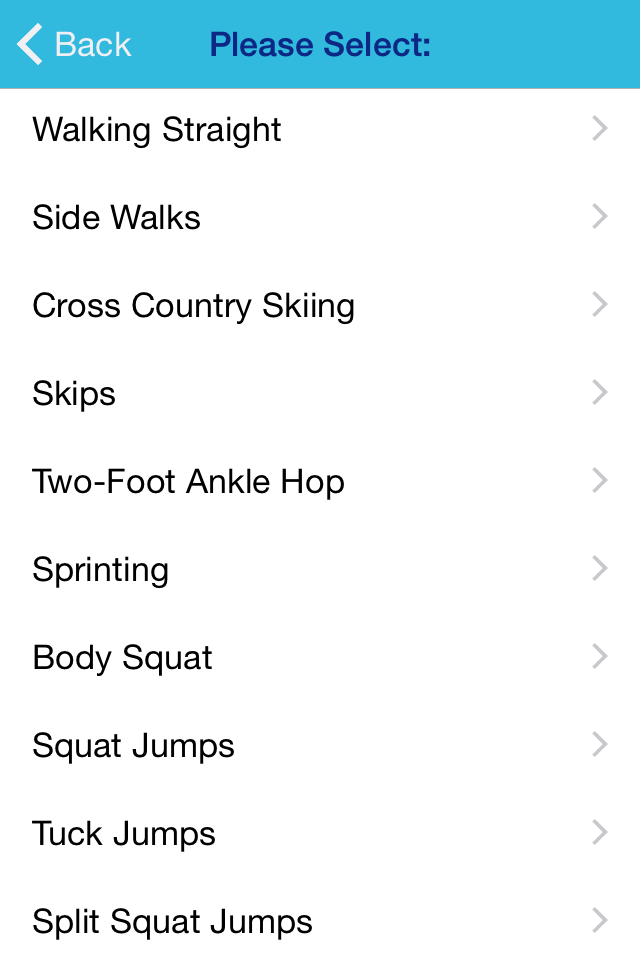Image resolution: width=640 pixels, height=960 pixels.
Task: Open the Squat Jumps exercise
Action: 133,746
